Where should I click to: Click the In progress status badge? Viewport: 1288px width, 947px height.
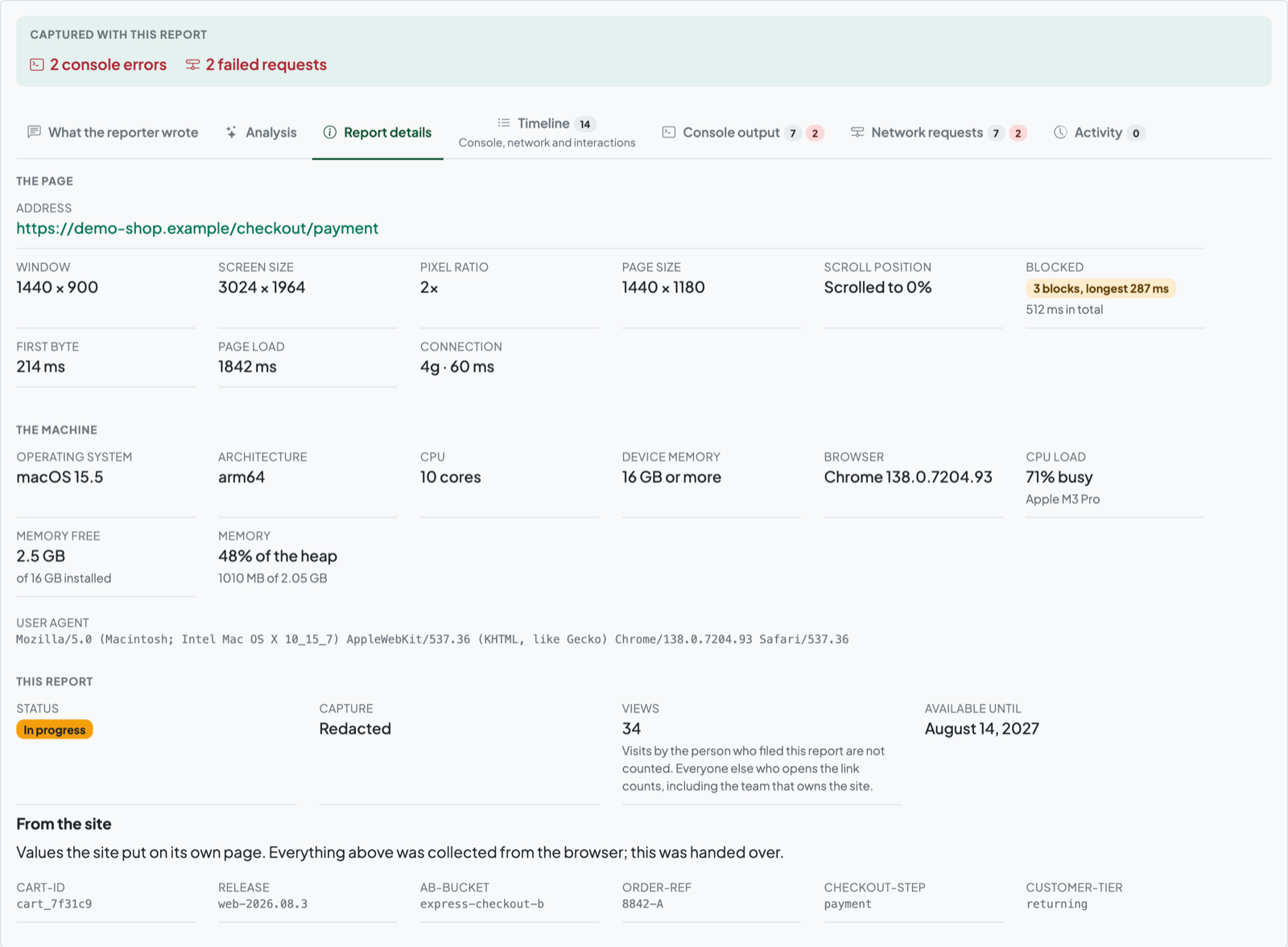click(x=55, y=730)
